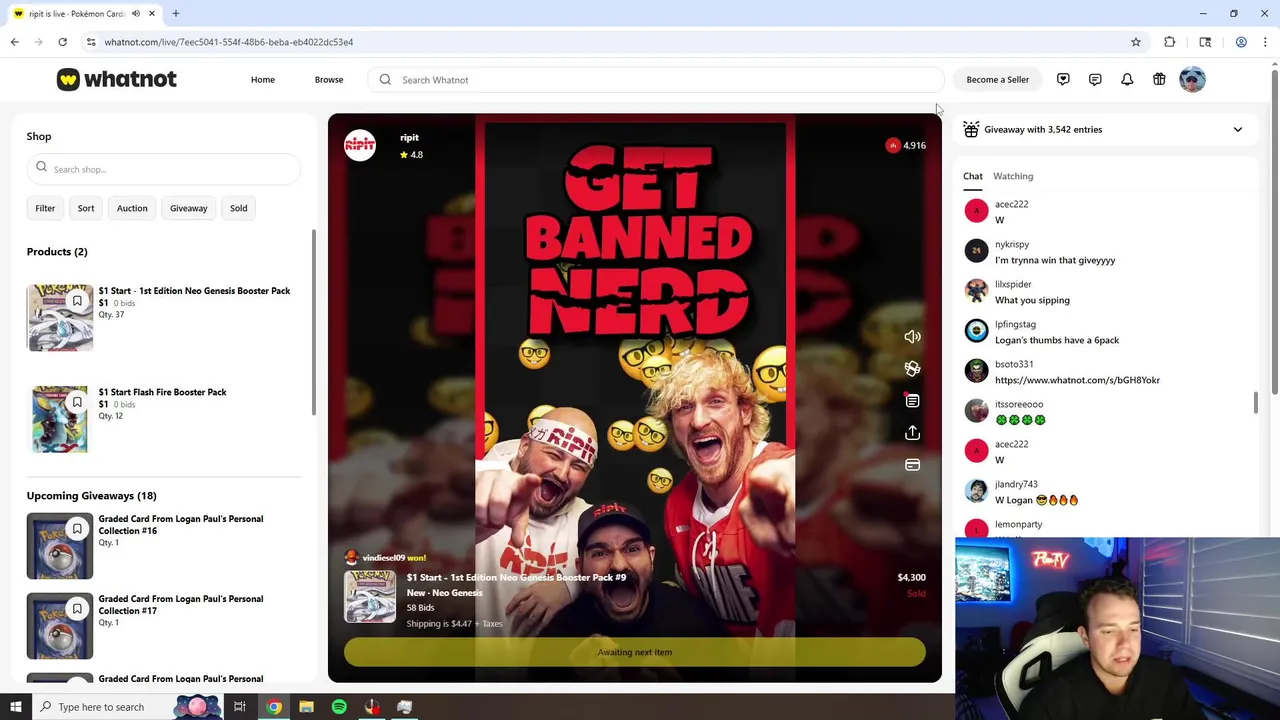
Task: Reload the page in Chrome
Action: 62,42
